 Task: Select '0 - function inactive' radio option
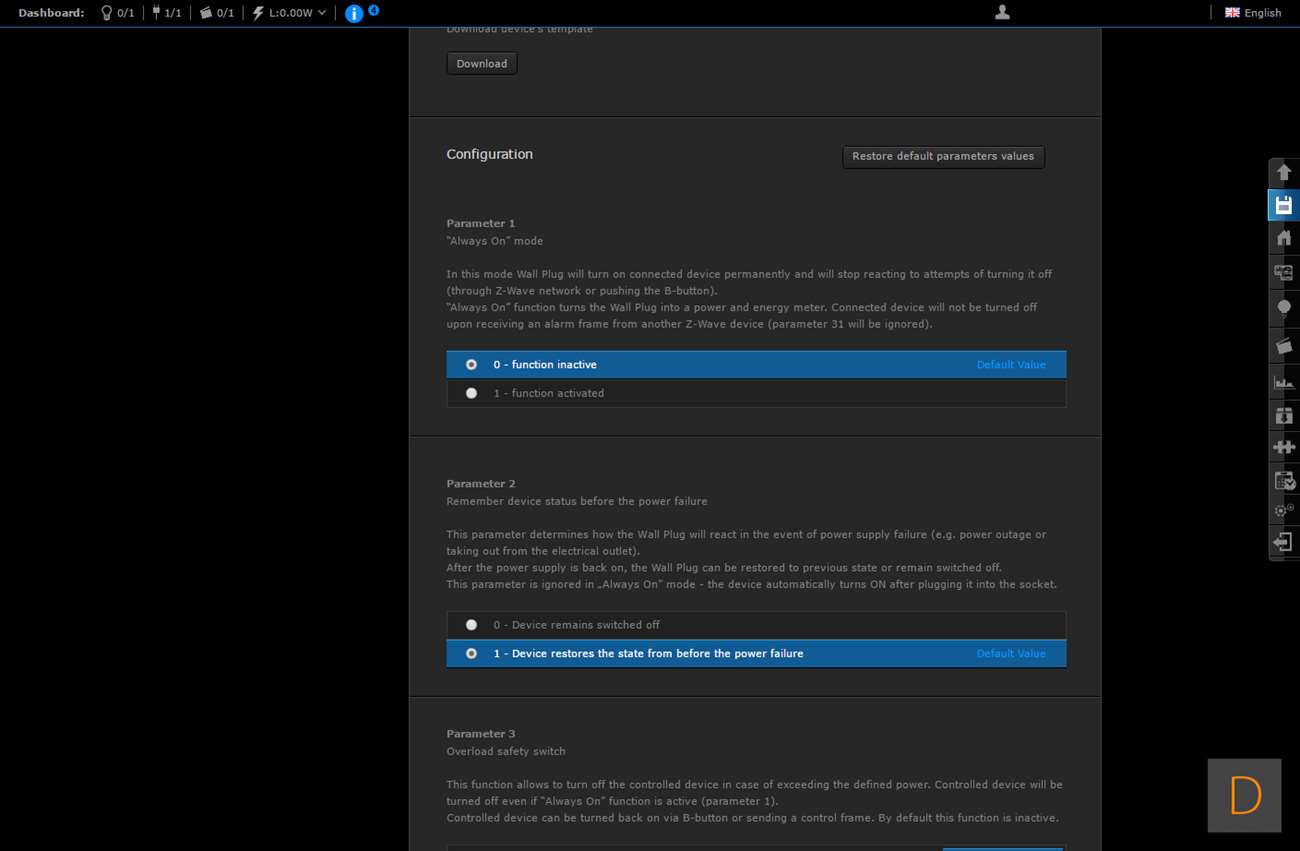coord(471,365)
